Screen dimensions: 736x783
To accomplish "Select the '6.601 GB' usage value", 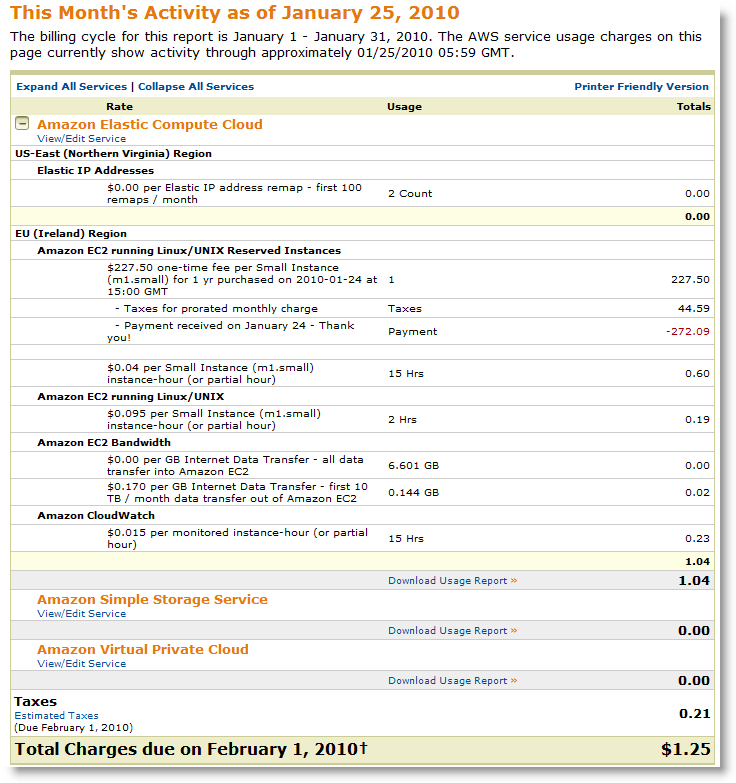I will (x=413, y=465).
